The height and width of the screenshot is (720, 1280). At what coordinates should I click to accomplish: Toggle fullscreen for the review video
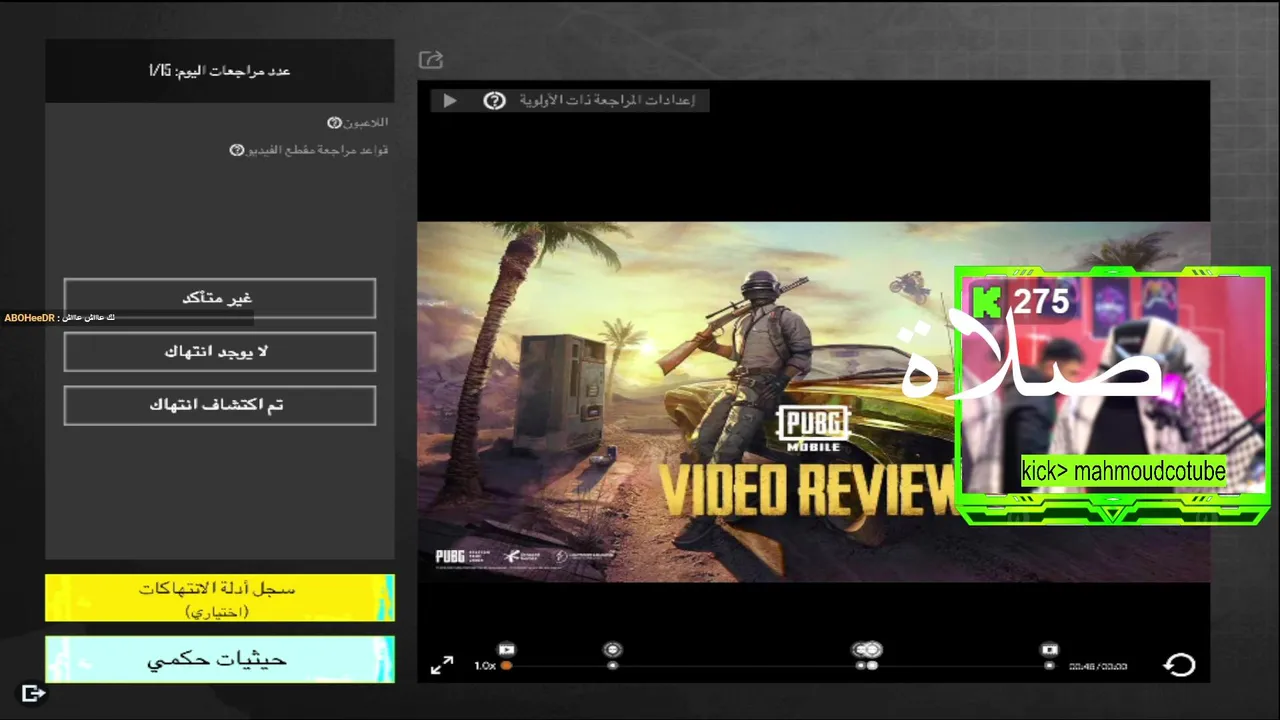(x=442, y=665)
